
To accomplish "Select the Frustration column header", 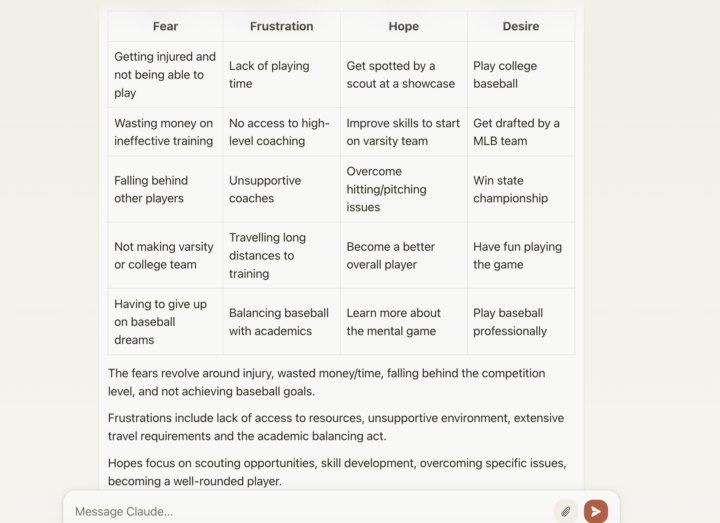I will point(281,26).
